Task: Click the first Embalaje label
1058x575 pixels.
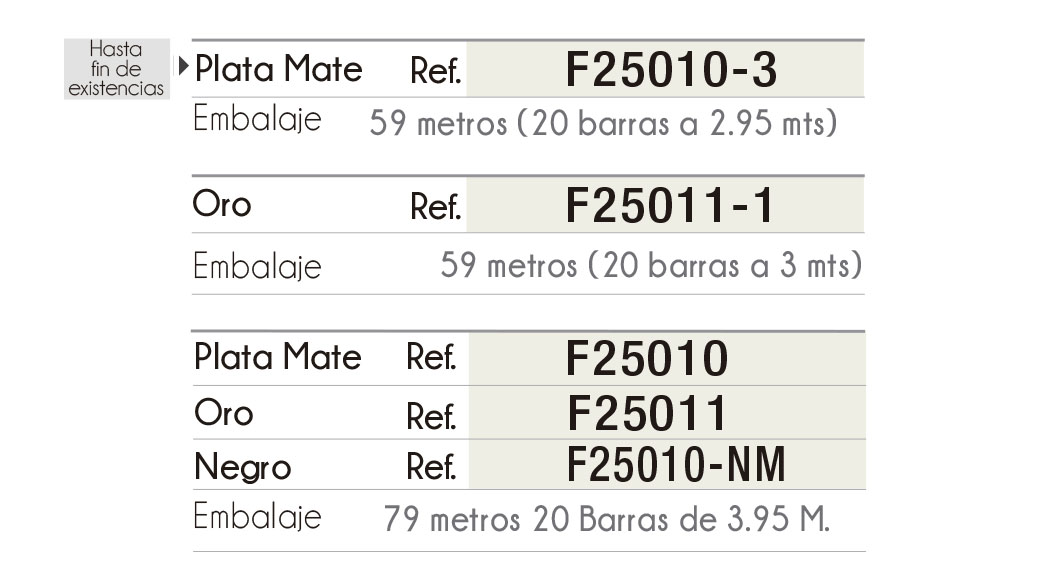Action: pos(257,119)
